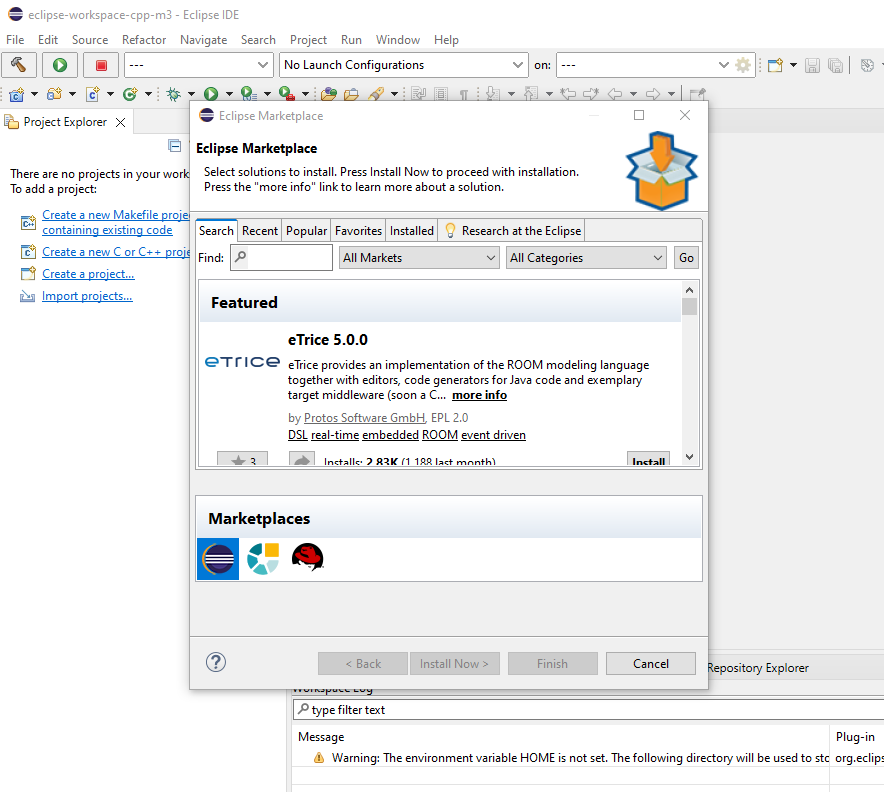Image resolution: width=884 pixels, height=792 pixels.
Task: Expand the Back navigation history dropdown arrow
Action: 633,94
